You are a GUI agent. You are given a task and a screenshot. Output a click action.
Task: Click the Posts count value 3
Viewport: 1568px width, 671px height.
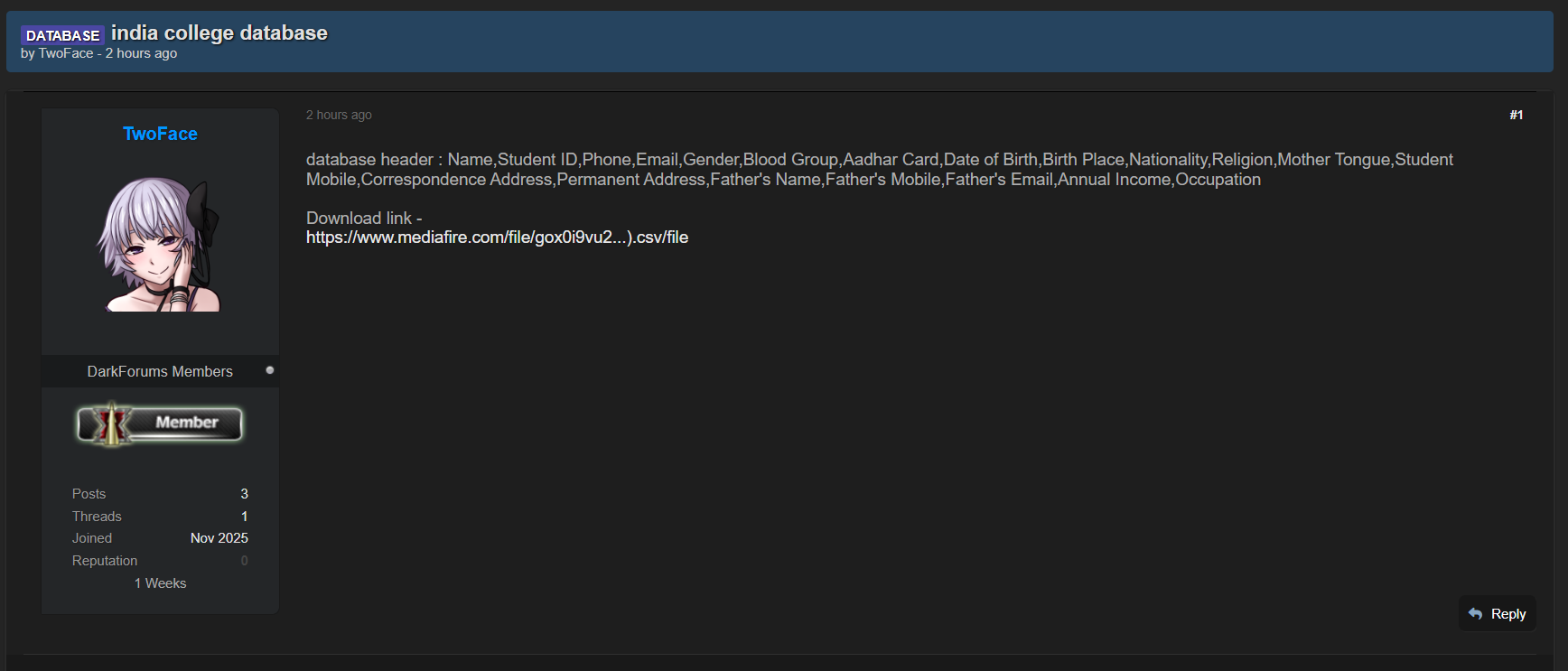click(244, 494)
